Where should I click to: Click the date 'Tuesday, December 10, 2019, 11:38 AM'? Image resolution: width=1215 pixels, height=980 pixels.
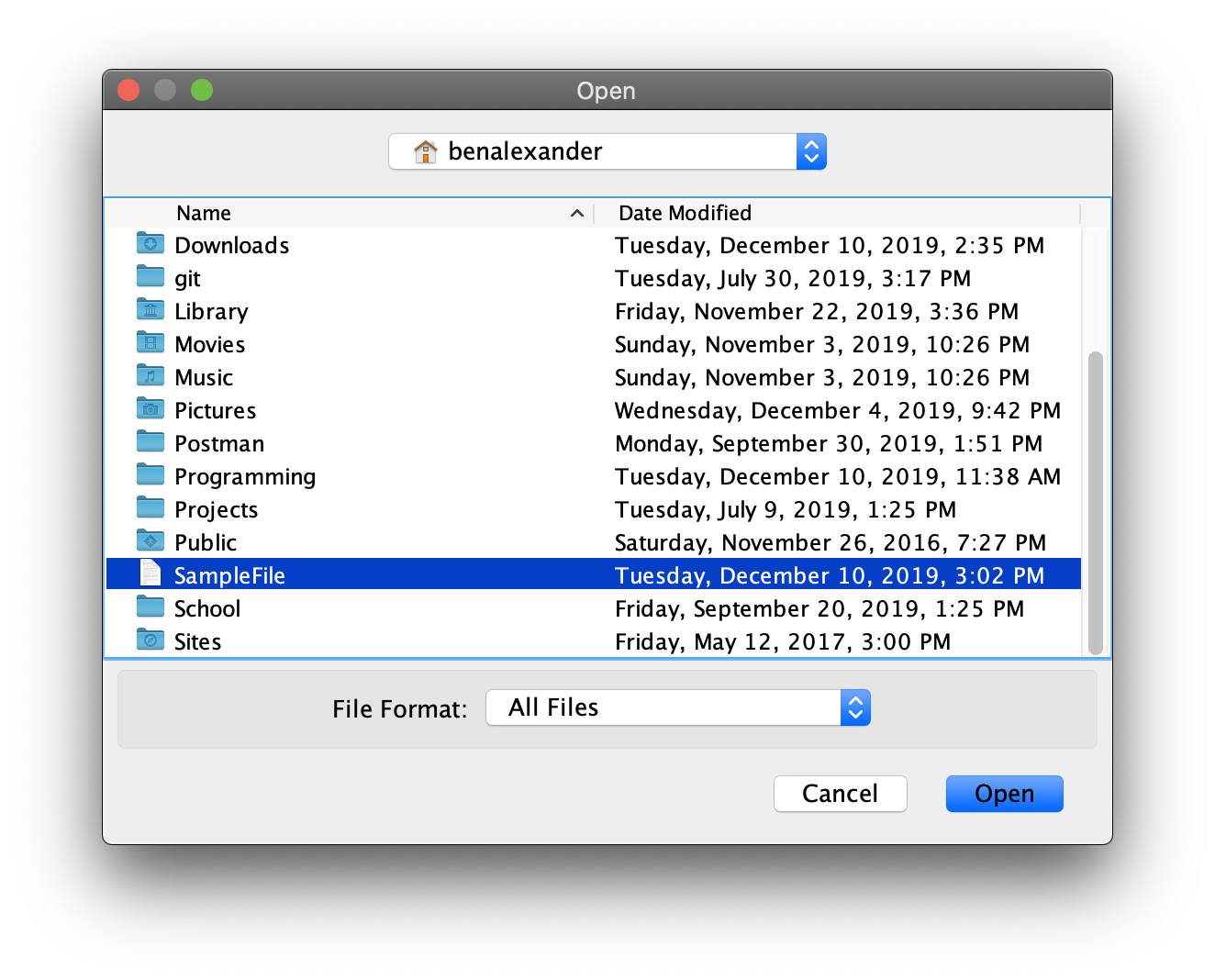point(838,477)
